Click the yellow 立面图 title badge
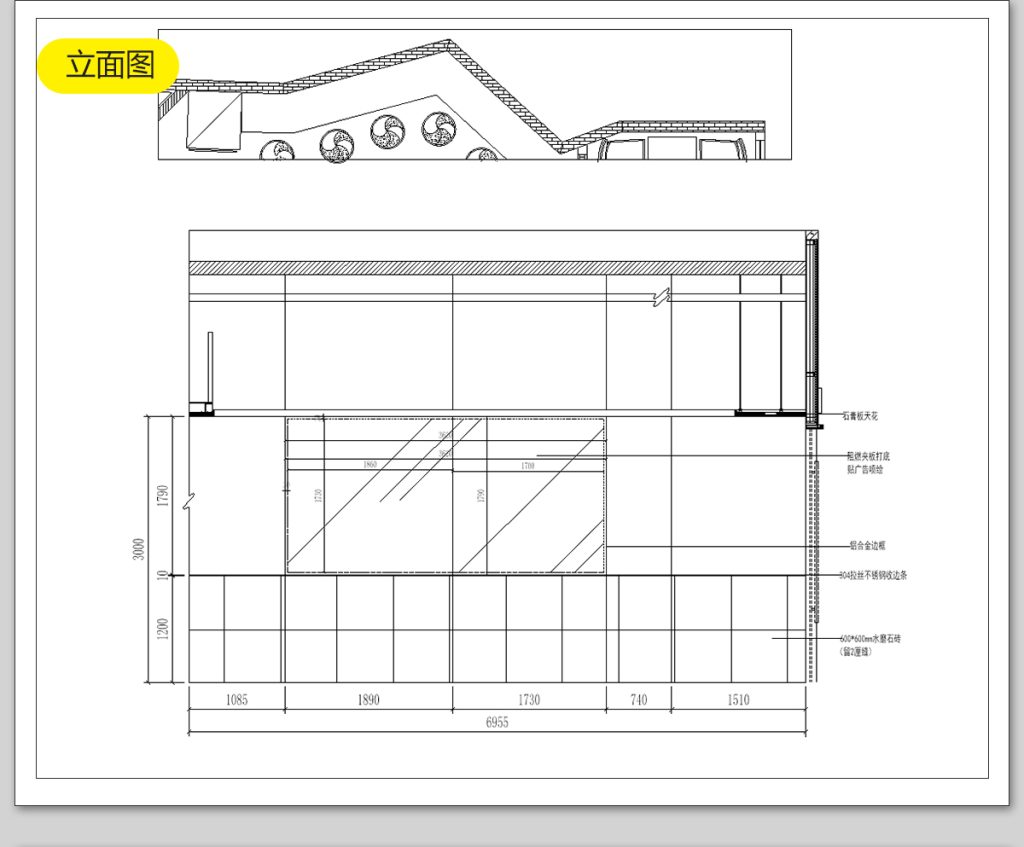 click(108, 65)
